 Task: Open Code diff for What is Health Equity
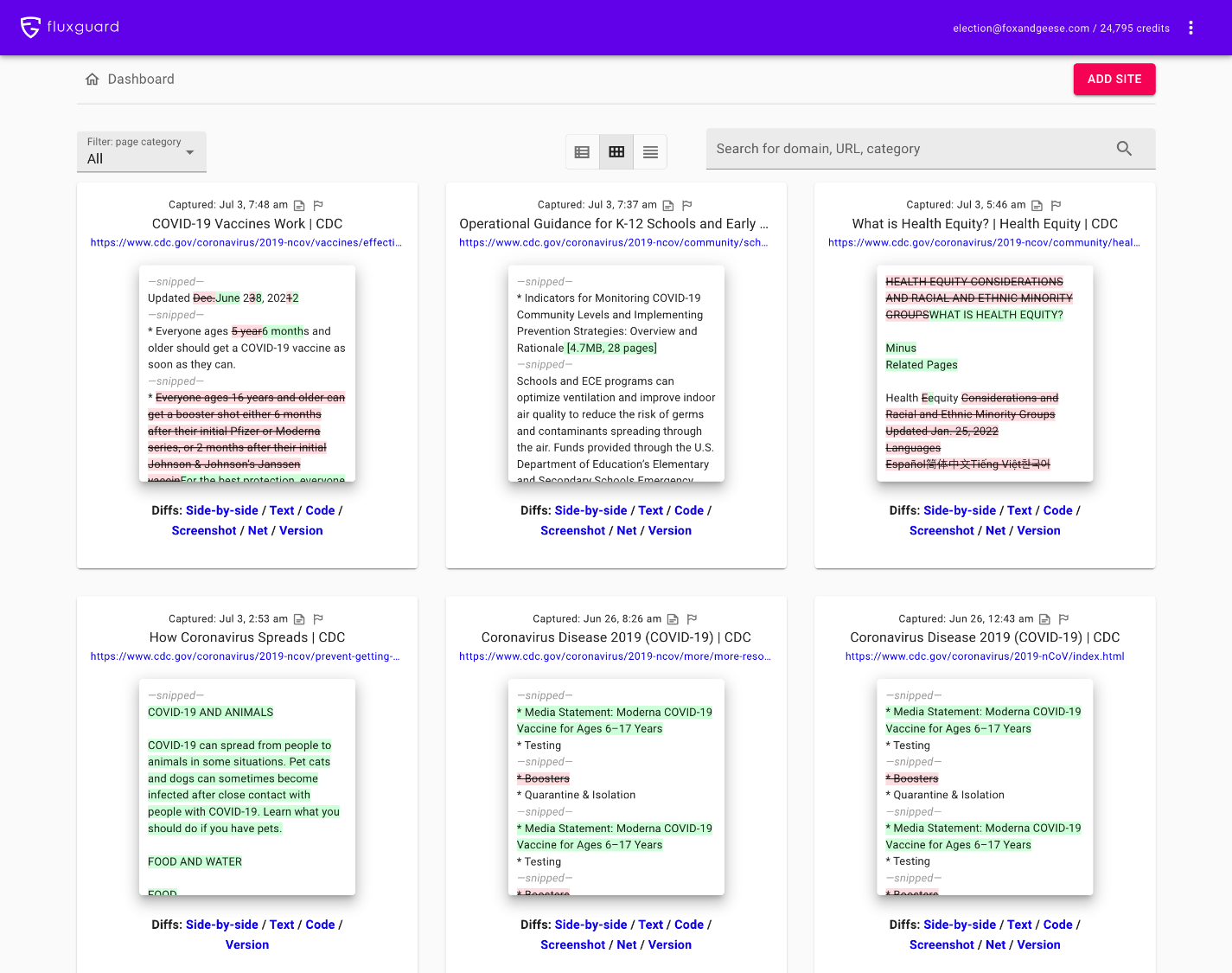coord(1058,511)
